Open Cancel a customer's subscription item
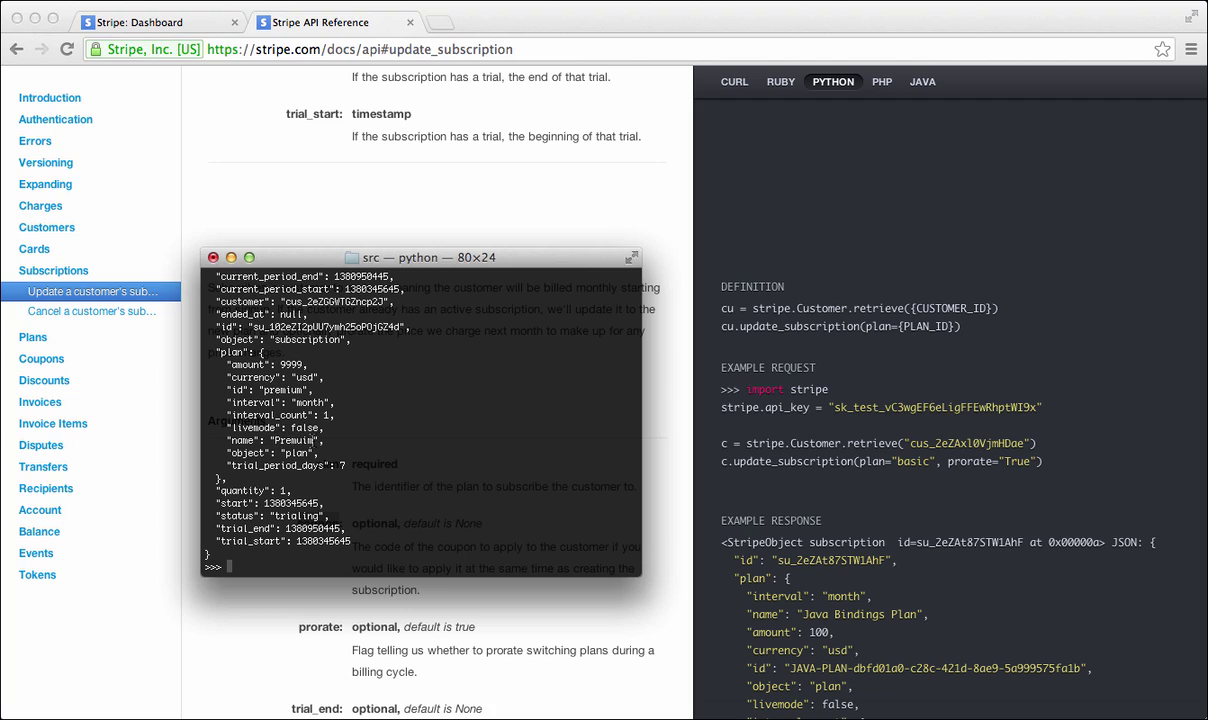Screen dimensions: 1208x720 click(92, 311)
